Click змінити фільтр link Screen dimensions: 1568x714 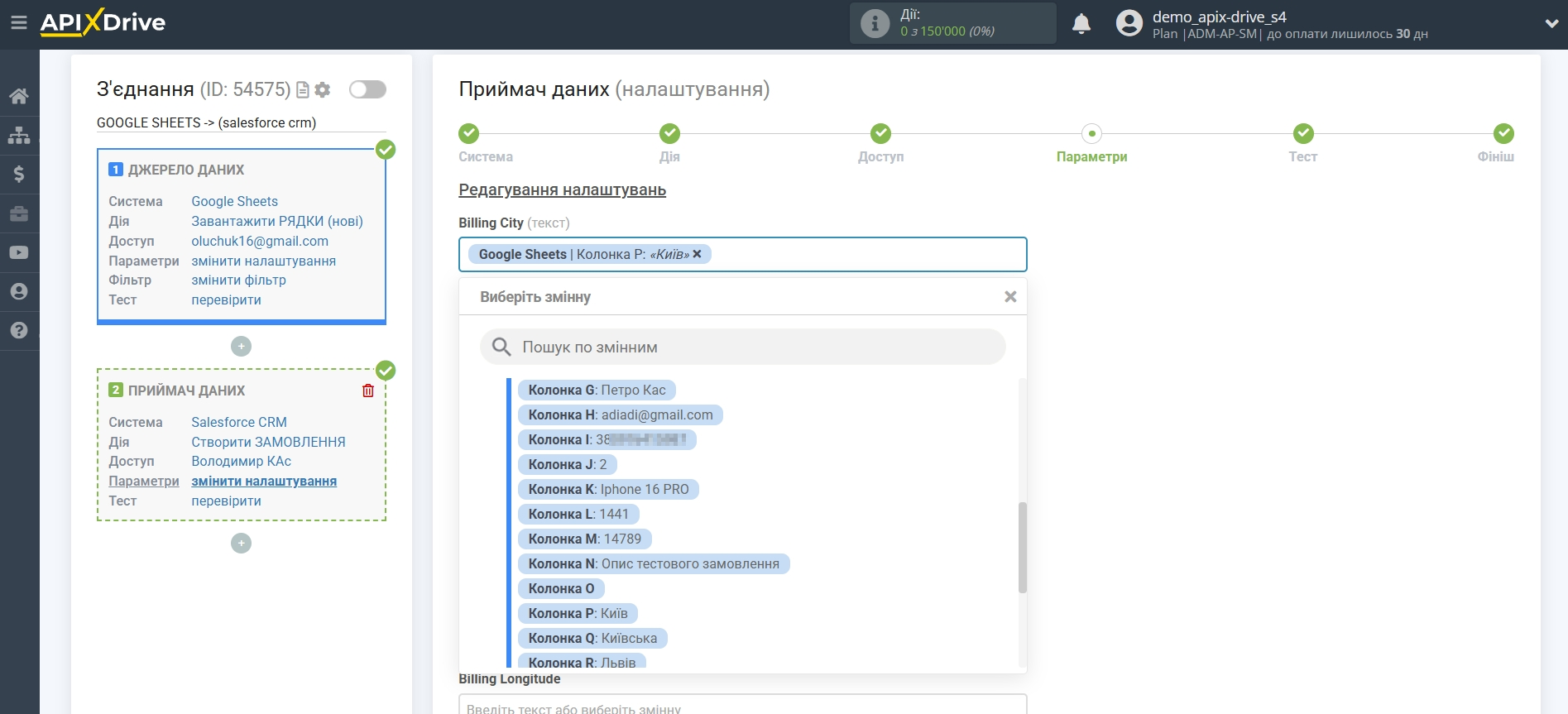pyautogui.click(x=238, y=280)
